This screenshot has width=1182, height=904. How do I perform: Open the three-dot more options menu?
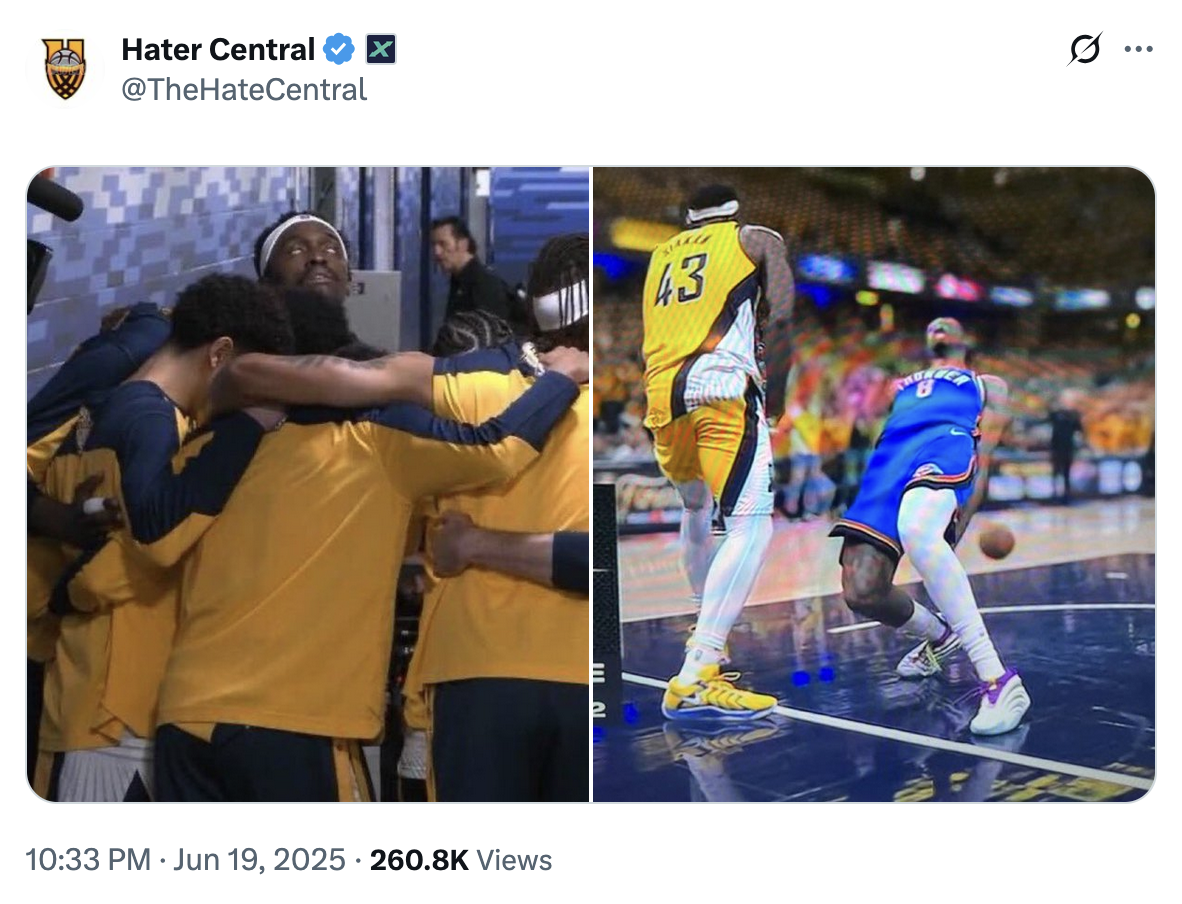(1138, 48)
